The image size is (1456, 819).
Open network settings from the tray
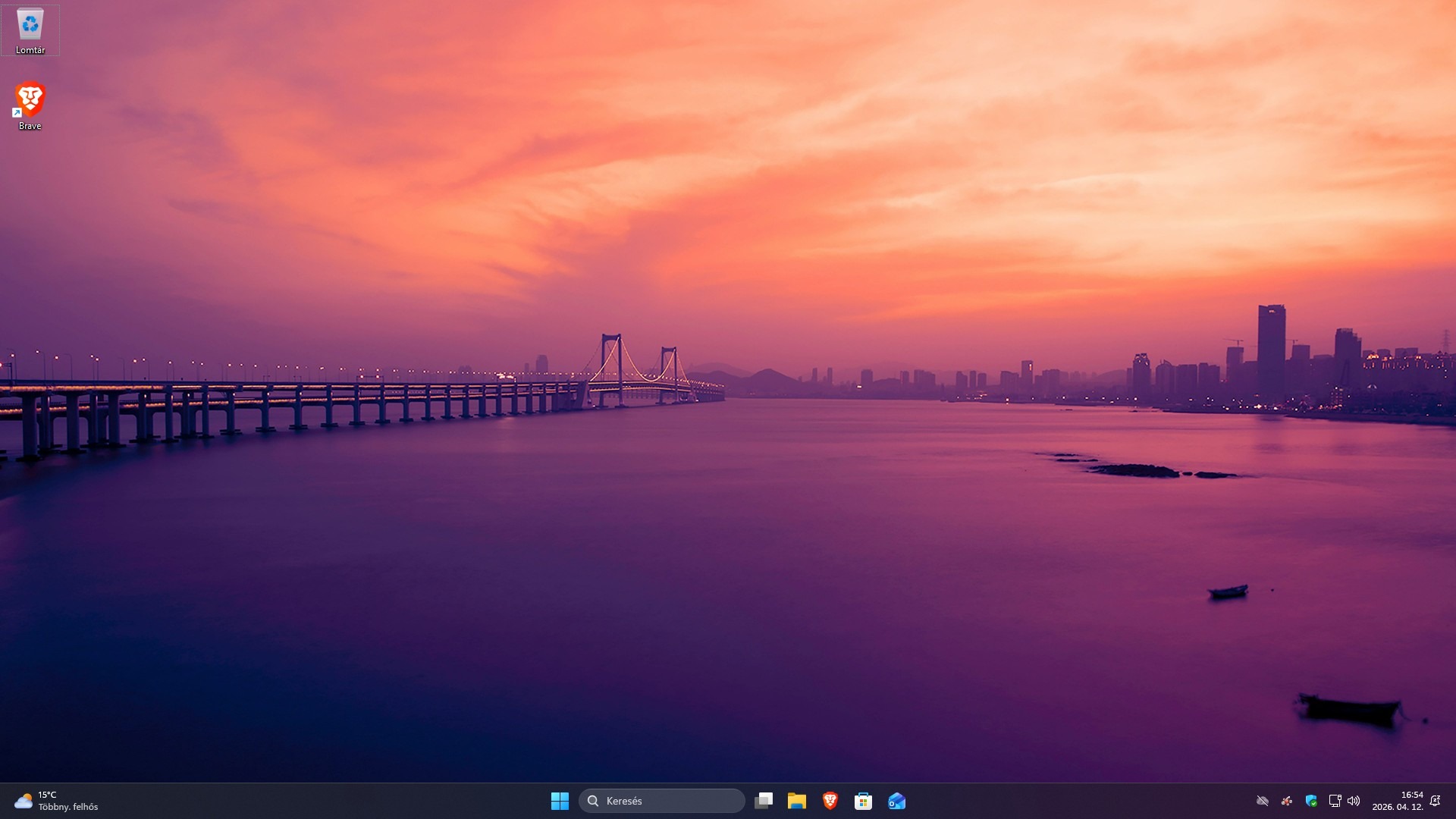coord(1335,801)
